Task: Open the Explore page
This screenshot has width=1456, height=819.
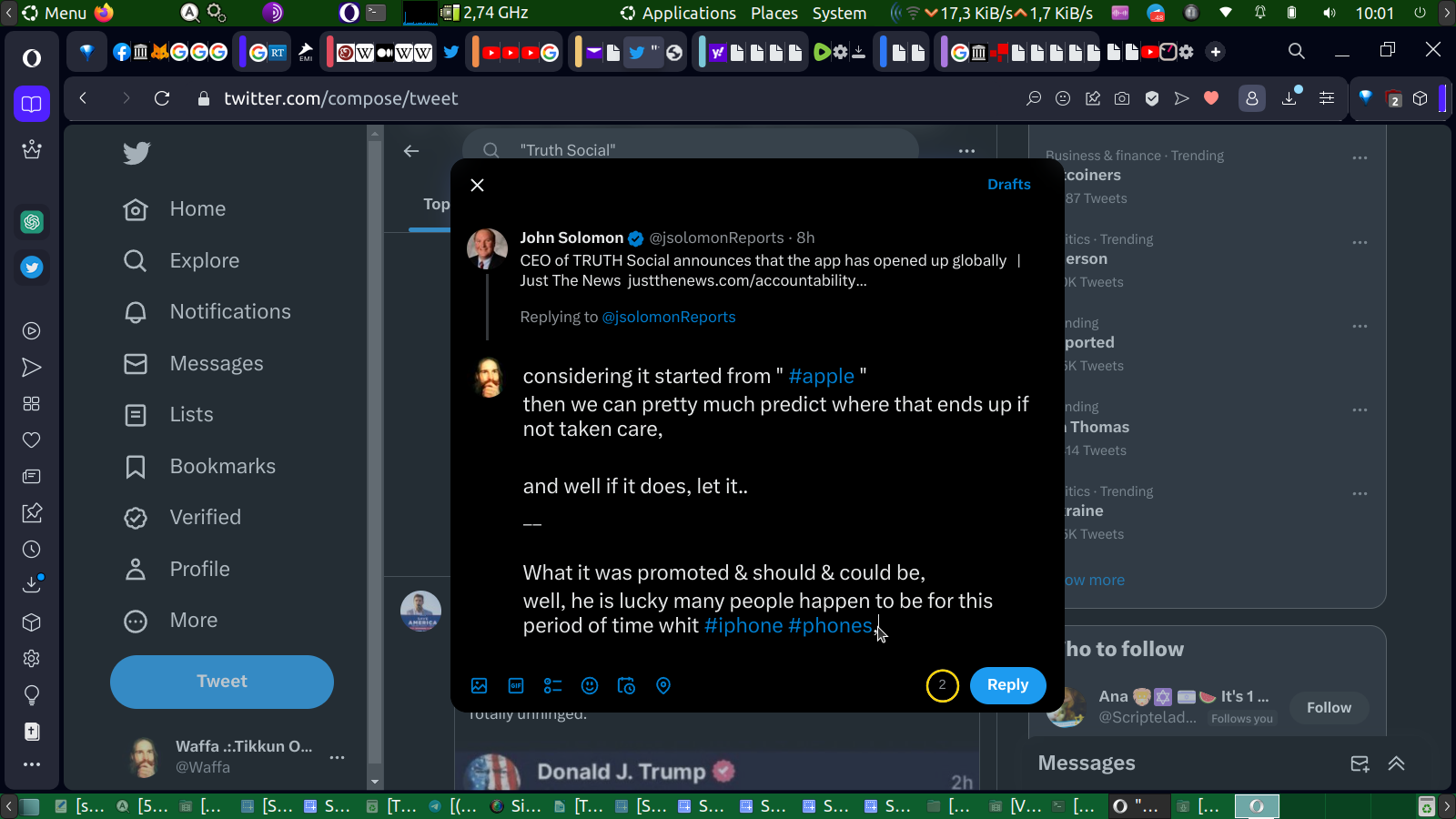Action: (181, 261)
